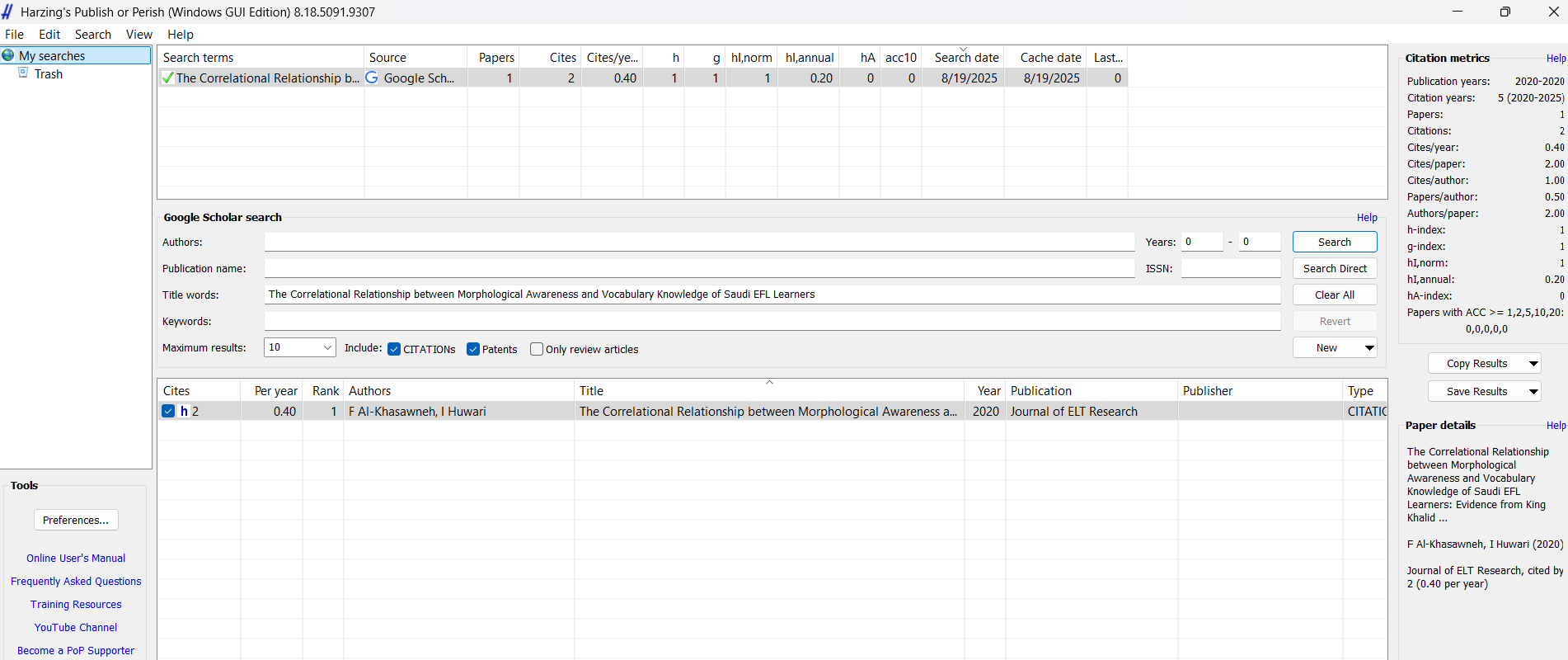
Task: Open the View menu
Action: (x=138, y=35)
